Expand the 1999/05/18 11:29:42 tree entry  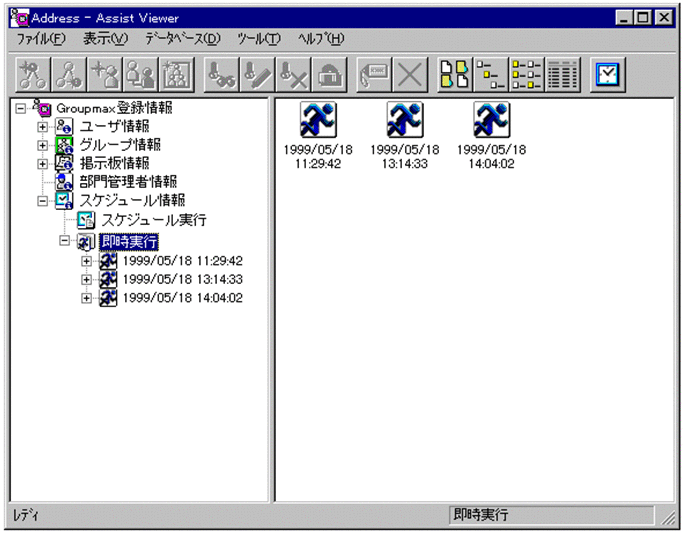click(86, 261)
